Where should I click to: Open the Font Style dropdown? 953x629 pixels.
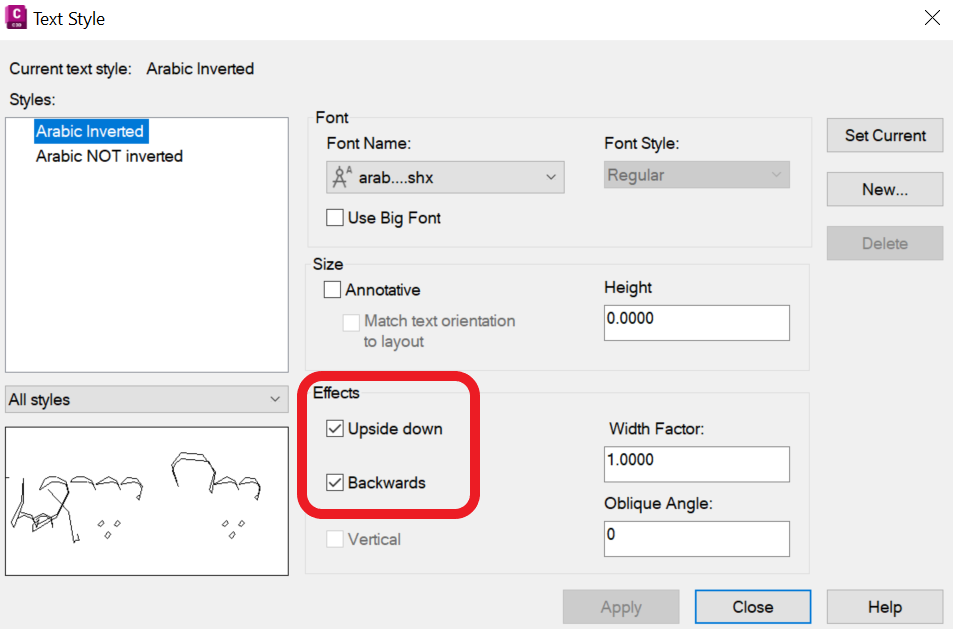(777, 174)
